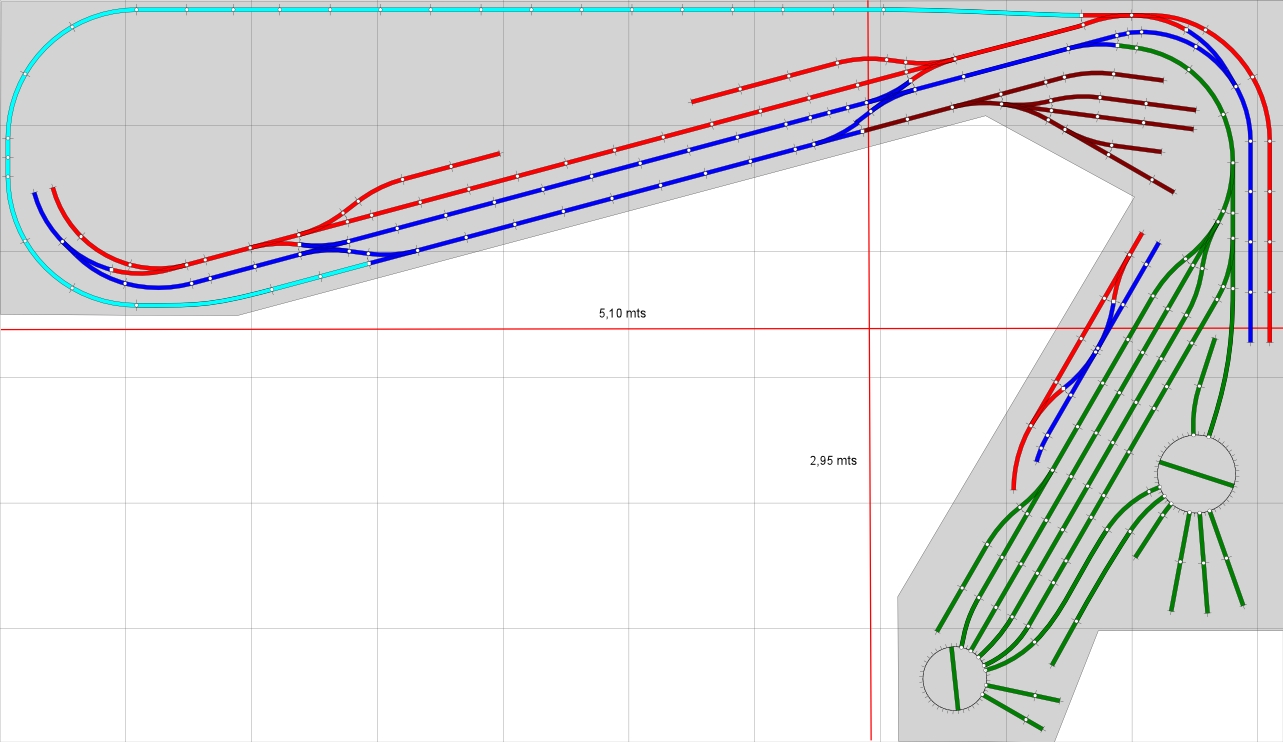Select the red-blue crossover near the left loop
The width and height of the screenshot is (1283, 742).
[x=320, y=245]
